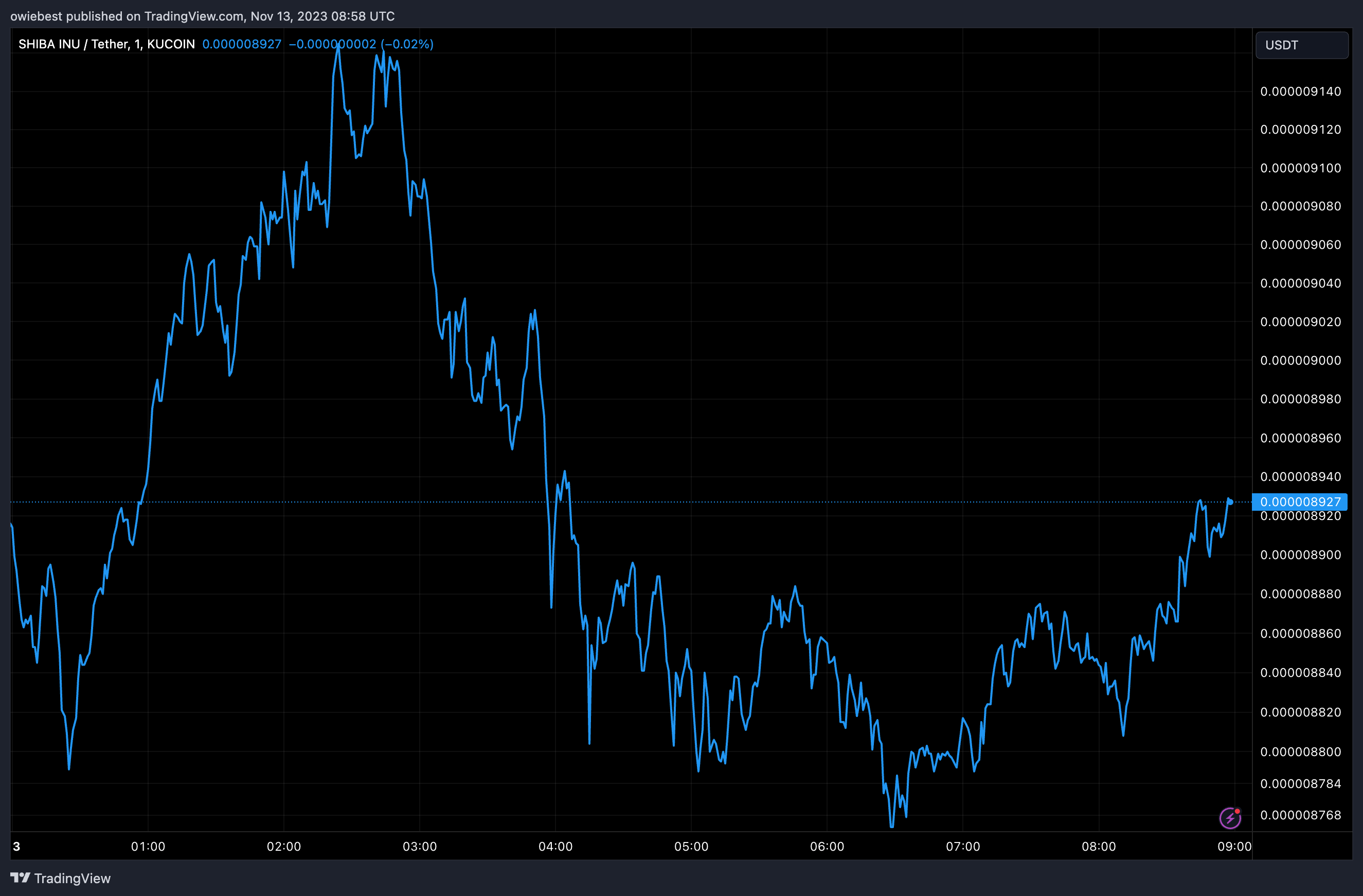Click the TradingView logo icon
The image size is (1363, 896).
pos(20,877)
